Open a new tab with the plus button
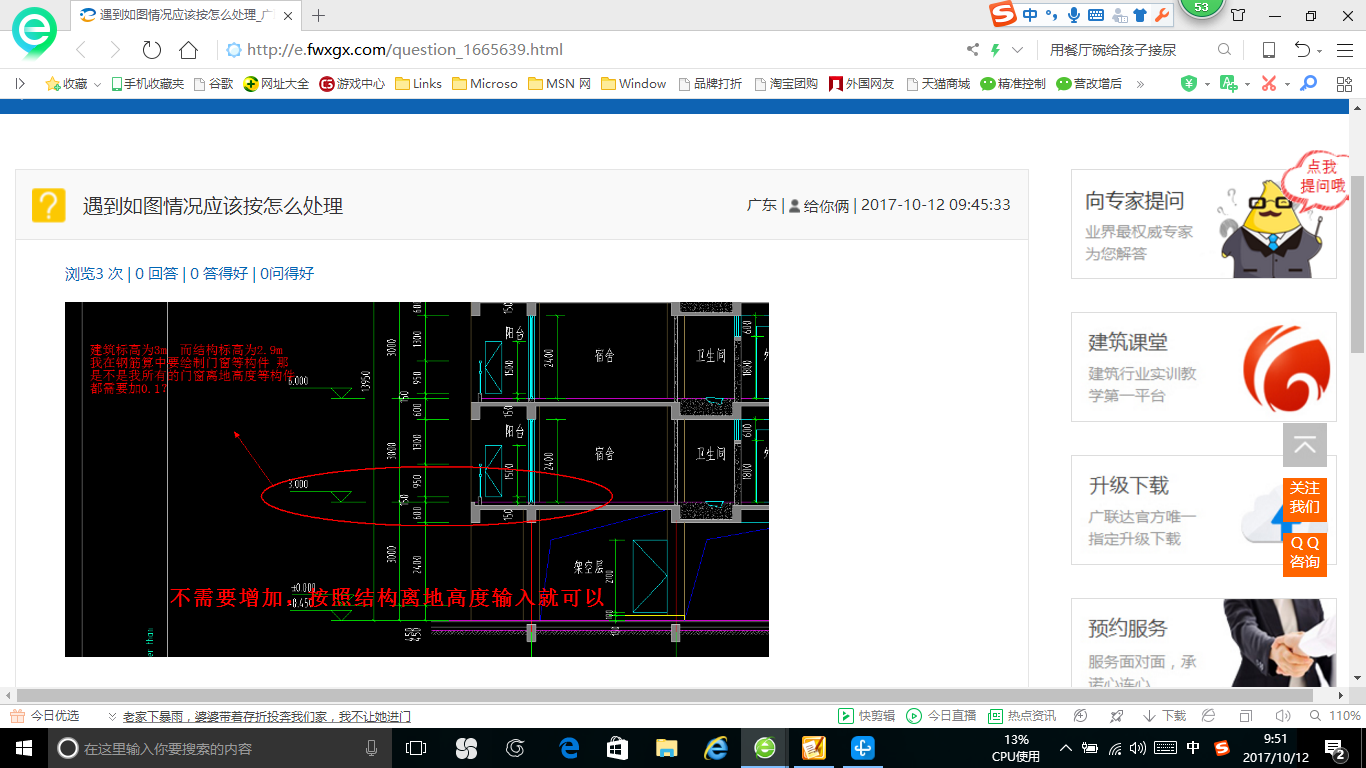 [x=319, y=15]
